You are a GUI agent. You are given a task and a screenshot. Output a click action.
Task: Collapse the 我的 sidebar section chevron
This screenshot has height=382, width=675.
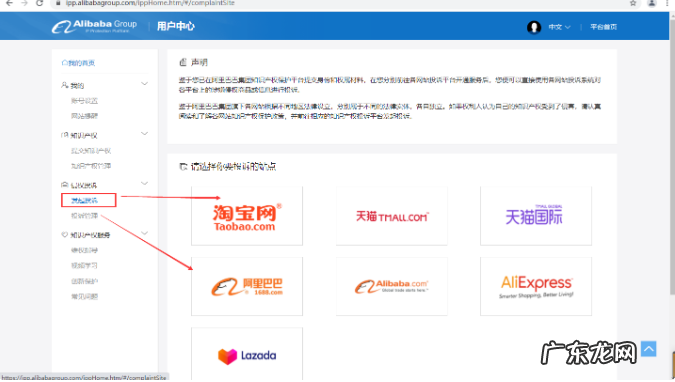coord(144,84)
